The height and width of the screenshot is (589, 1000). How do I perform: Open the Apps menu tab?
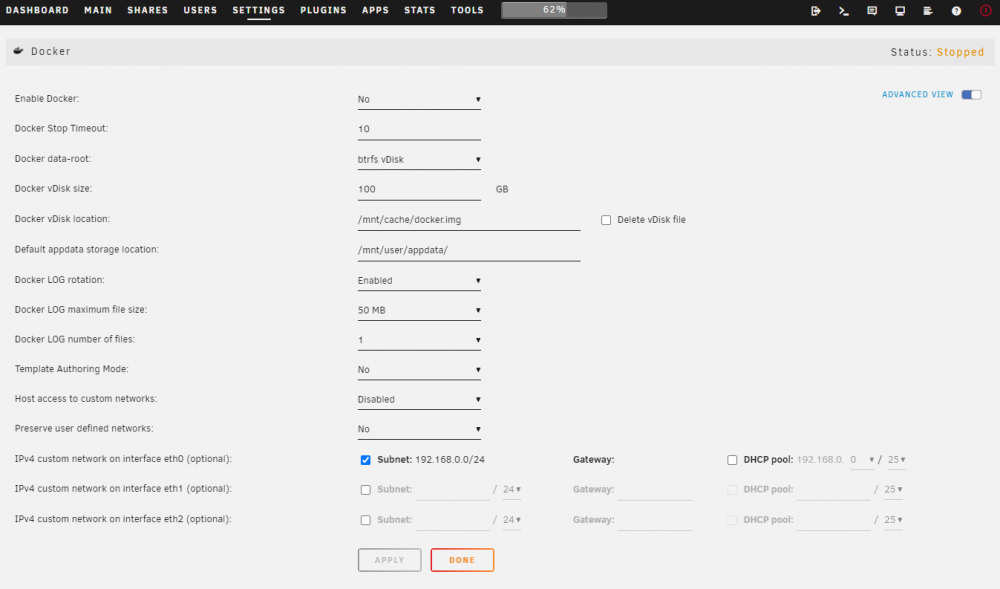click(x=375, y=10)
